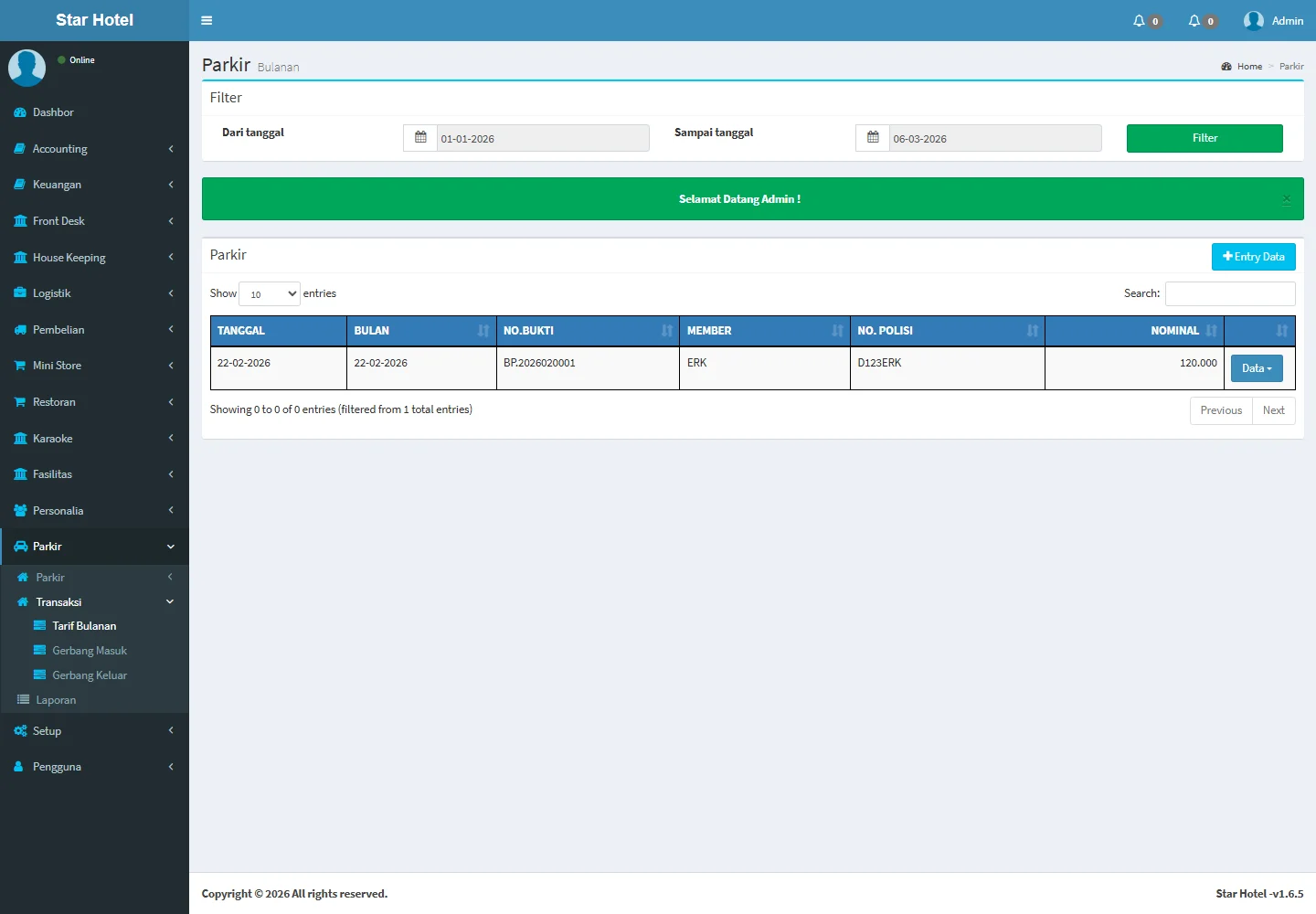This screenshot has height=914, width=1316.
Task: Click the first notification bell icon
Action: tap(1139, 21)
